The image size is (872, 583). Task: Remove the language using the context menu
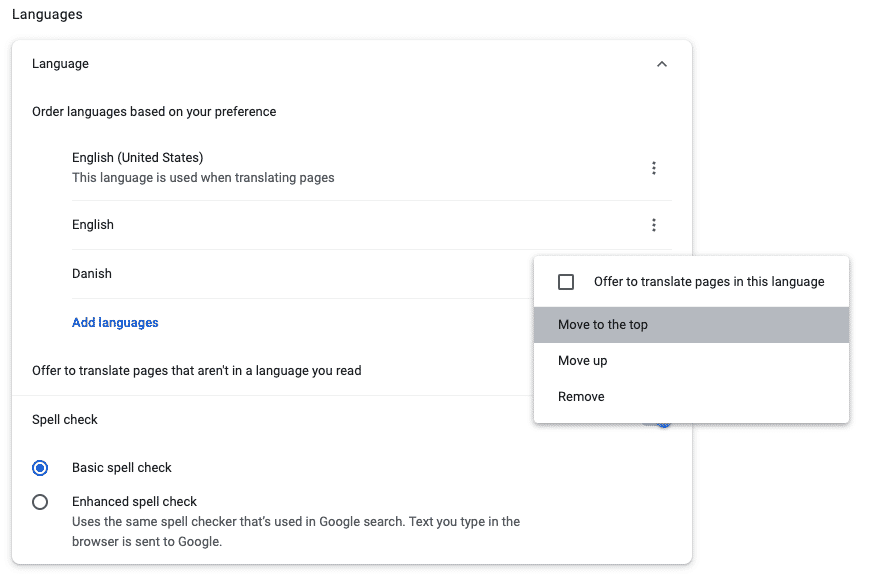coord(581,396)
